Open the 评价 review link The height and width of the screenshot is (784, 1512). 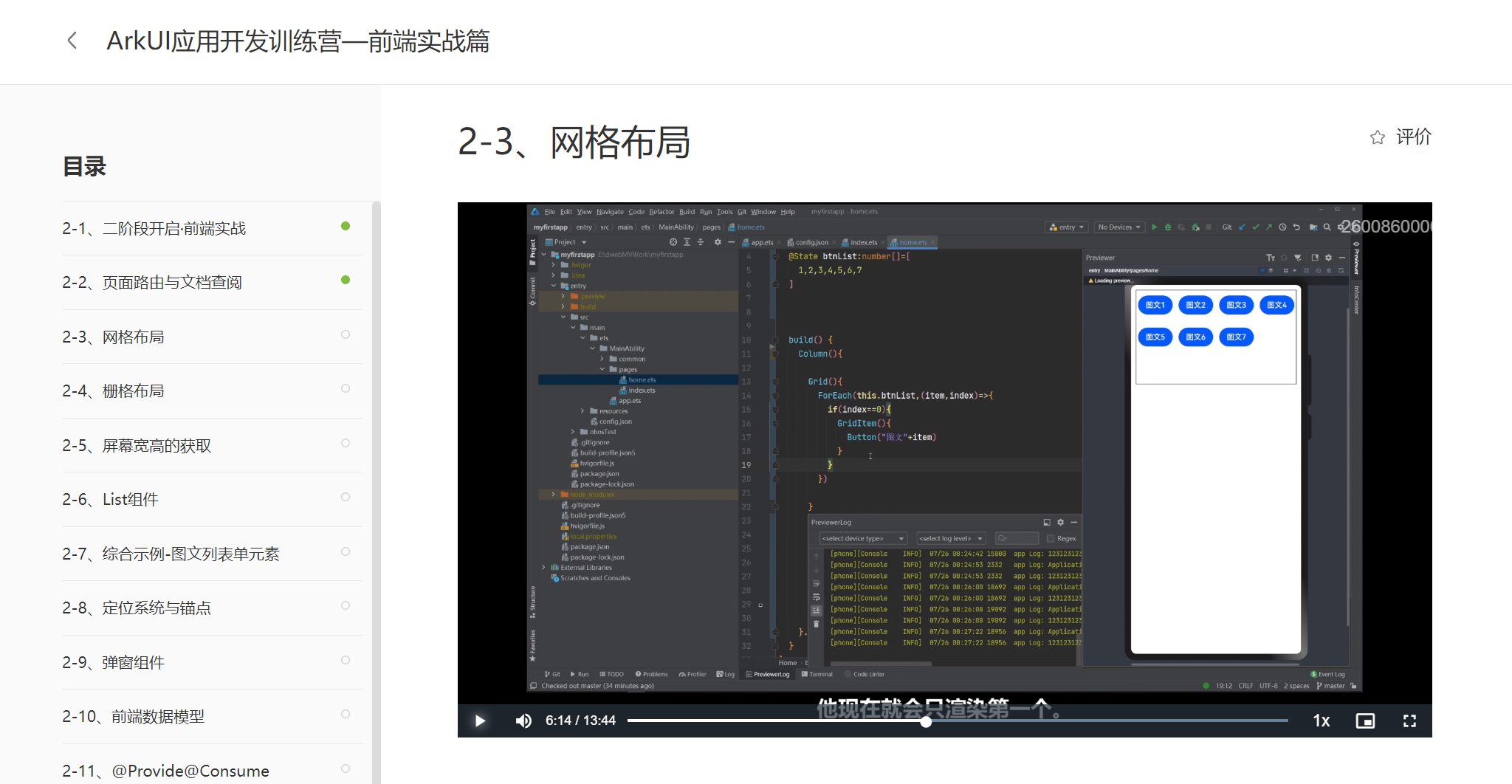pyautogui.click(x=1414, y=137)
